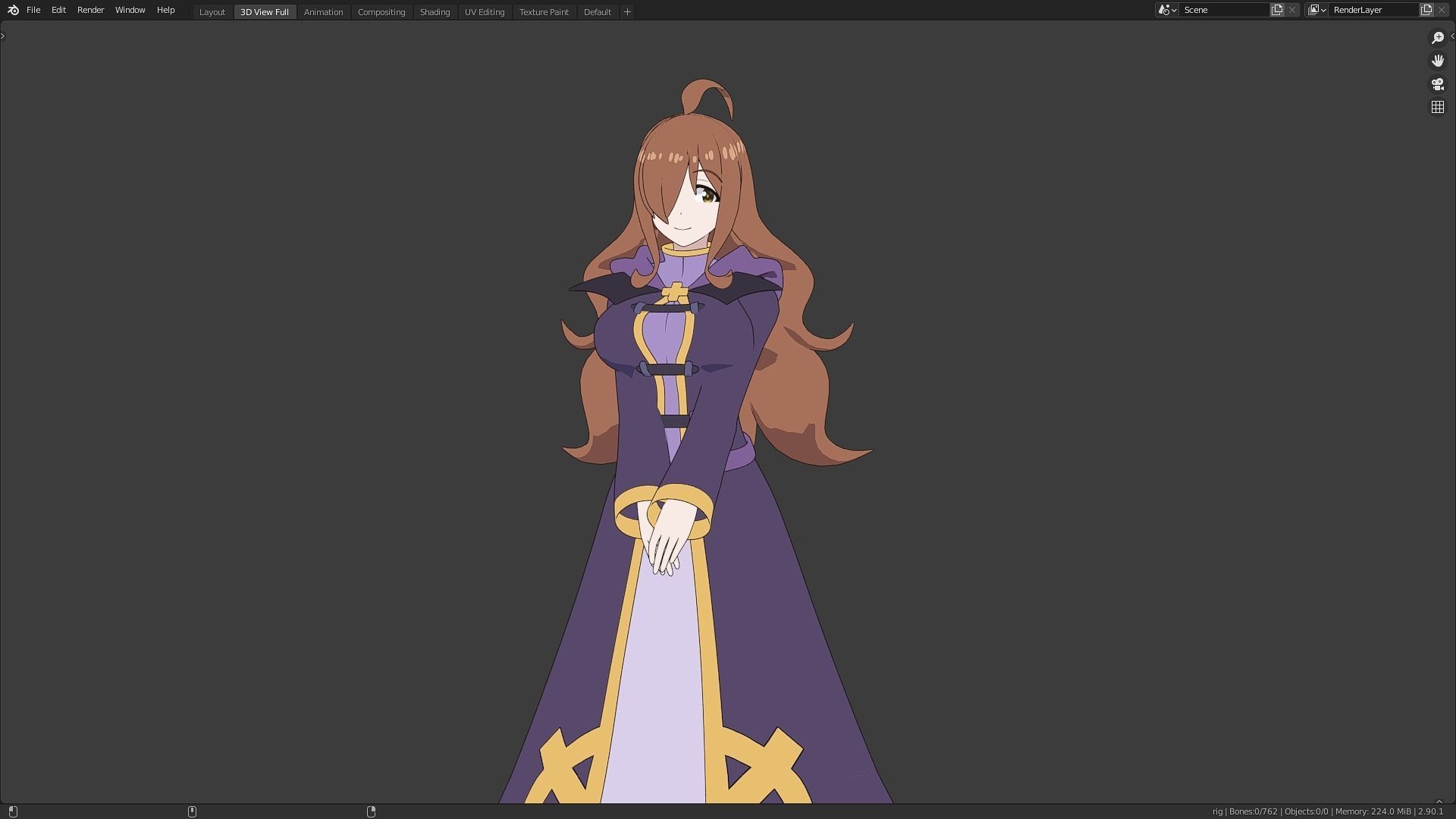Open the Render menu
1456x819 pixels.
tap(90, 10)
